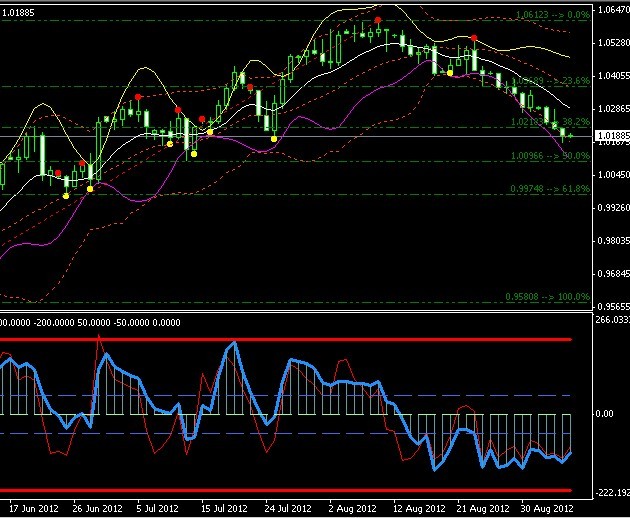The height and width of the screenshot is (518, 630).
Task: Click the Fibonacci label "0.99748 --> 61.8%"
Action: [x=550, y=188]
